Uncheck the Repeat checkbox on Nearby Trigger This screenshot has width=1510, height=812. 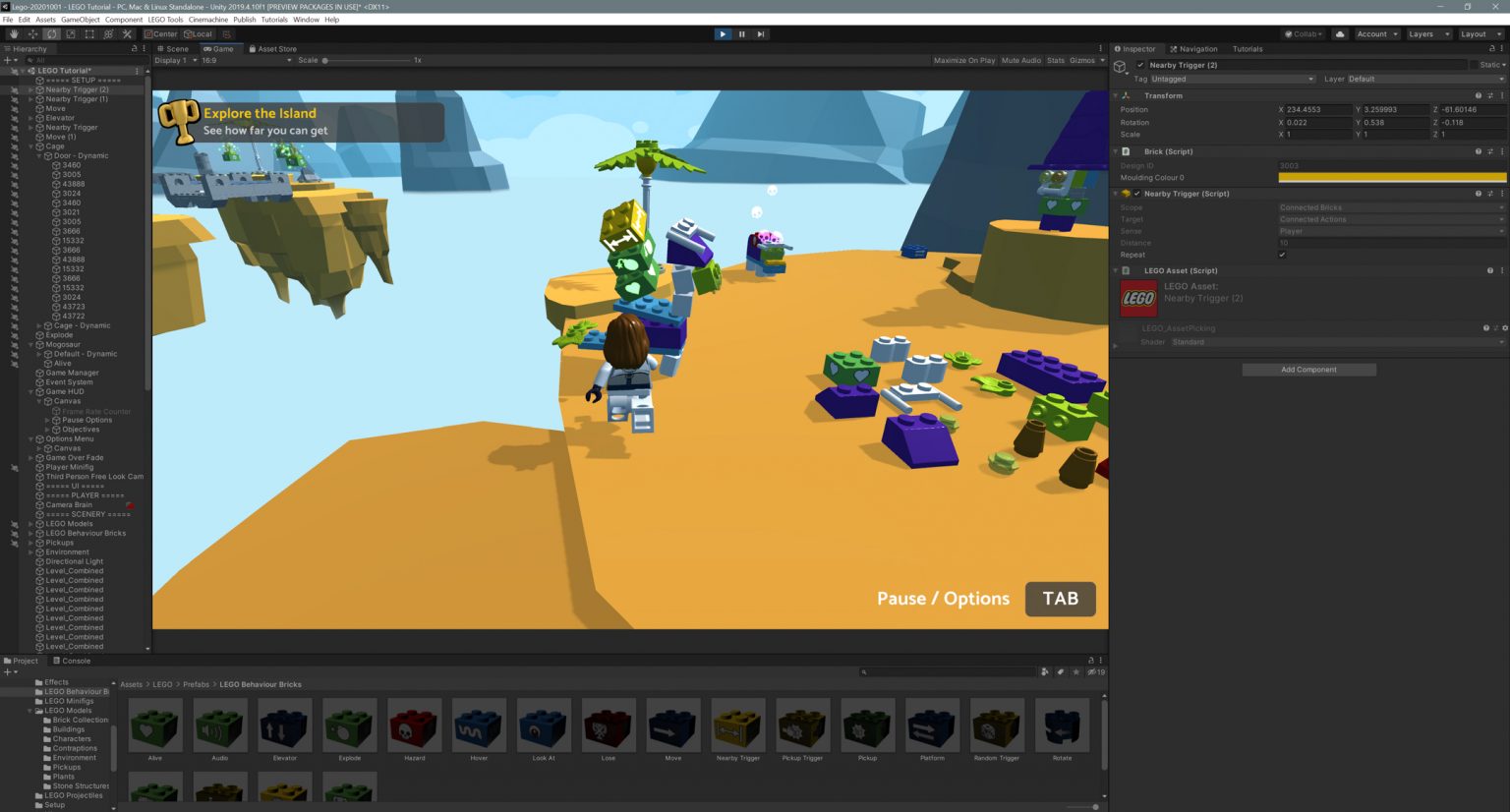pyautogui.click(x=1283, y=255)
